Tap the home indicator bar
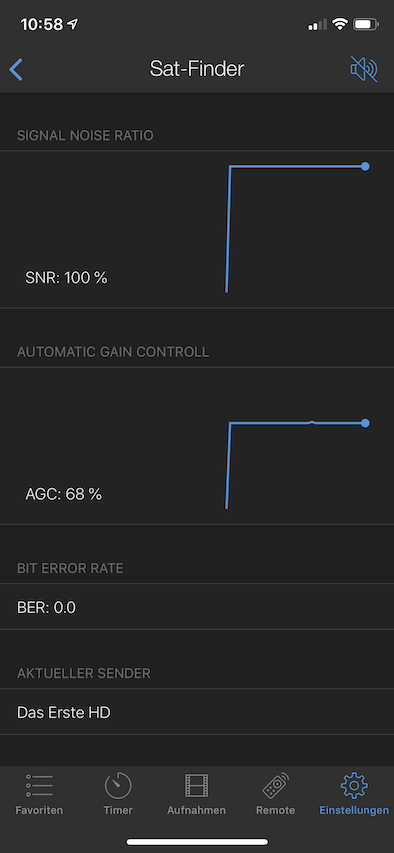This screenshot has width=394, height=853. (x=197, y=842)
